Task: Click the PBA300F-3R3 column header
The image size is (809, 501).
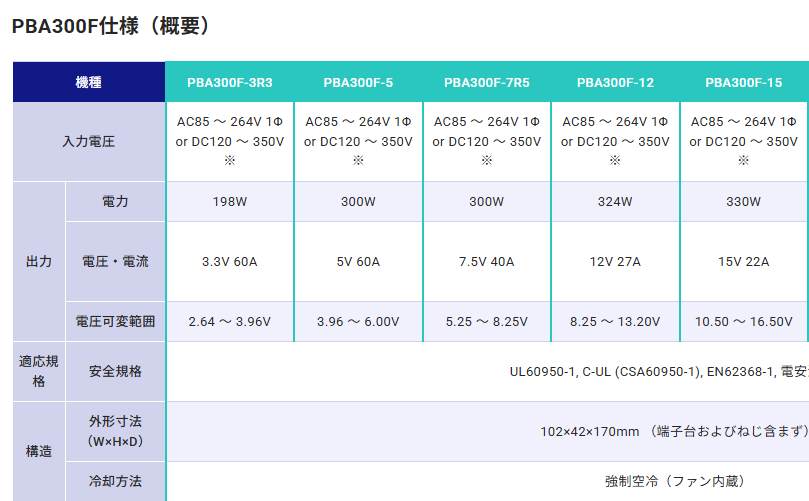Action: (x=230, y=83)
